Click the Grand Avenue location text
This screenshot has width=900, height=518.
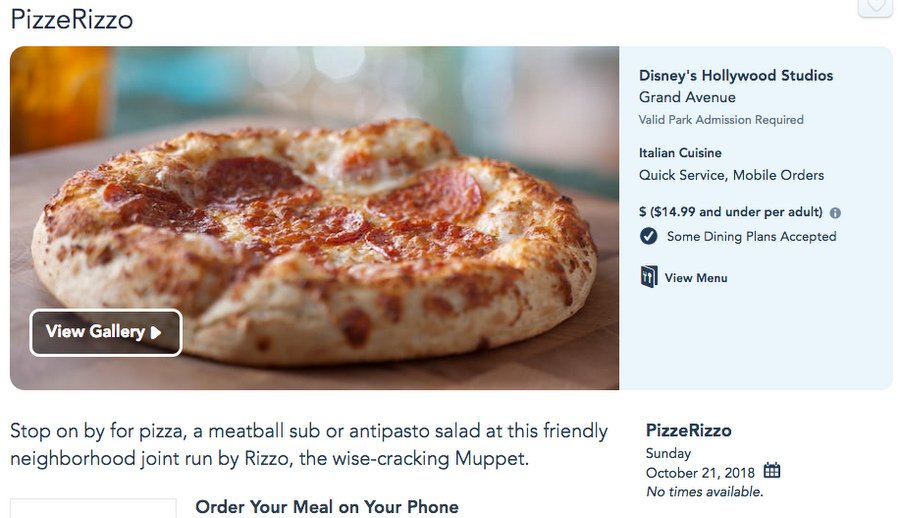687,98
